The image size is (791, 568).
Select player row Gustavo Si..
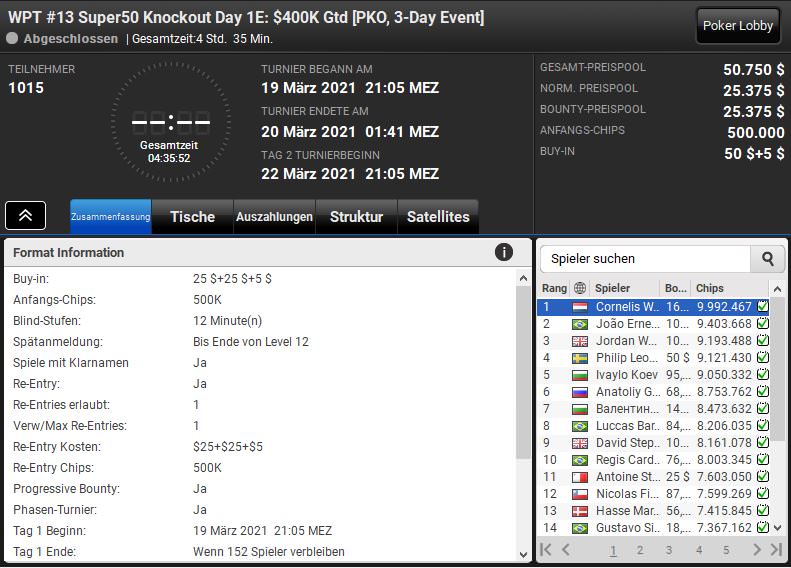(653, 528)
